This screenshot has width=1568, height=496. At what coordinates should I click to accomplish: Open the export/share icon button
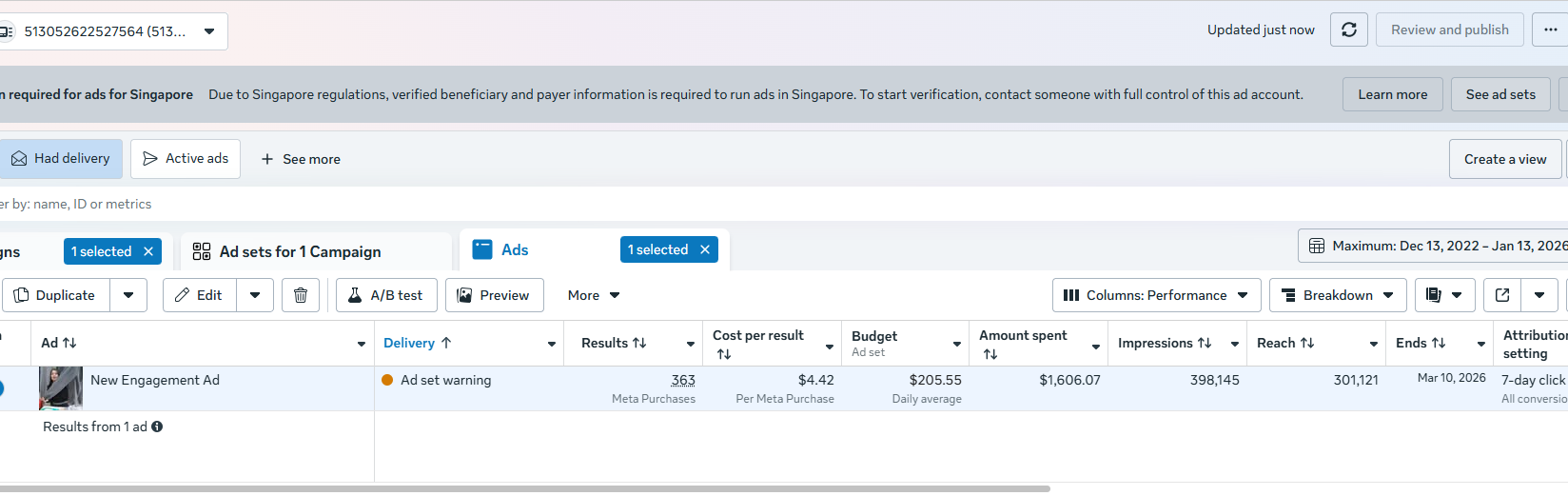click(1502, 295)
